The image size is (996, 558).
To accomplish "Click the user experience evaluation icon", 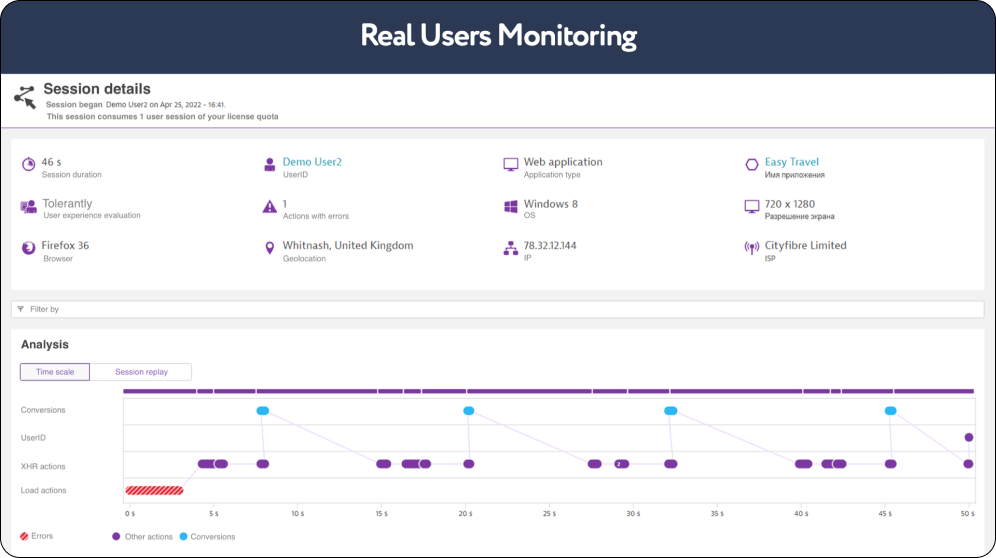I will click(x=28, y=207).
